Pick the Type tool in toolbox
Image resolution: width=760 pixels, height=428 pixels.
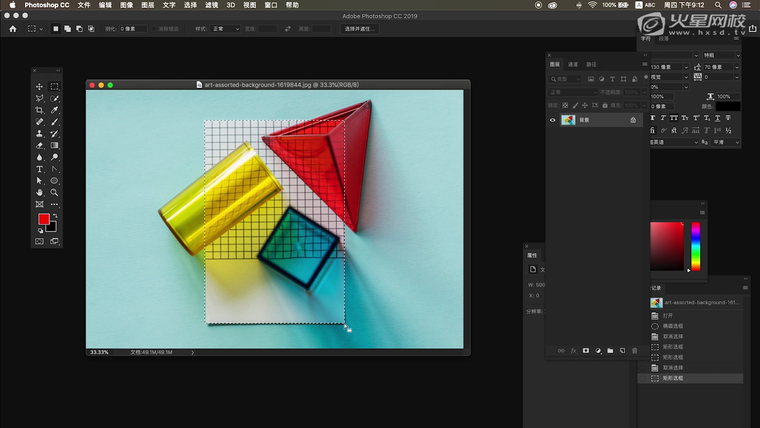click(40, 169)
